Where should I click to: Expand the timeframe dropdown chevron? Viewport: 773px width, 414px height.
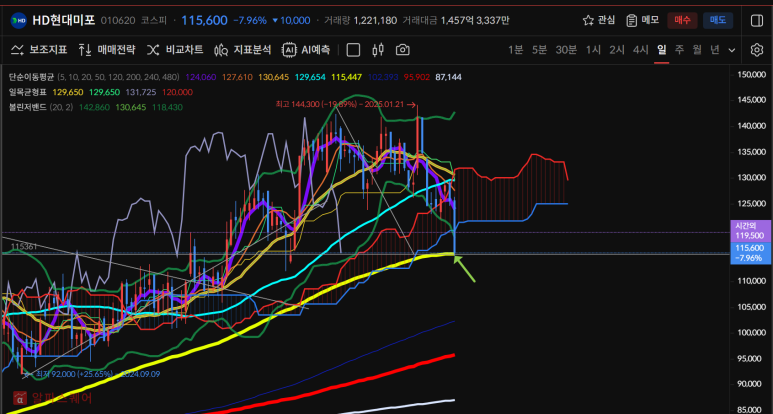[732, 50]
